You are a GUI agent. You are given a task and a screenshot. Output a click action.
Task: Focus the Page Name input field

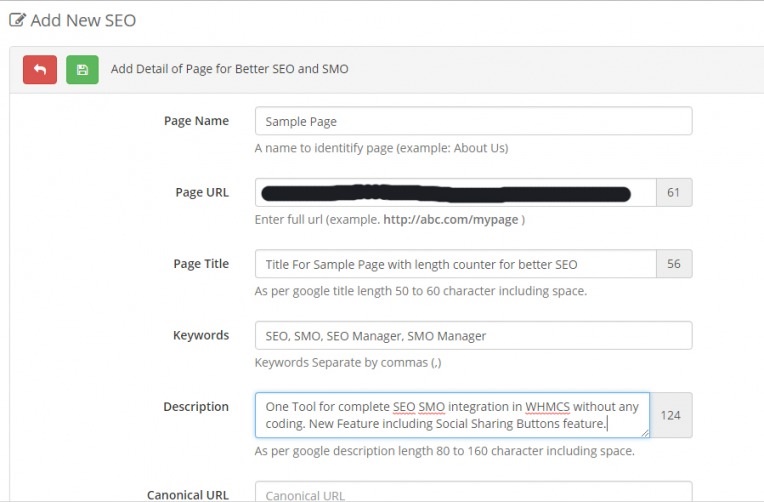(x=473, y=121)
